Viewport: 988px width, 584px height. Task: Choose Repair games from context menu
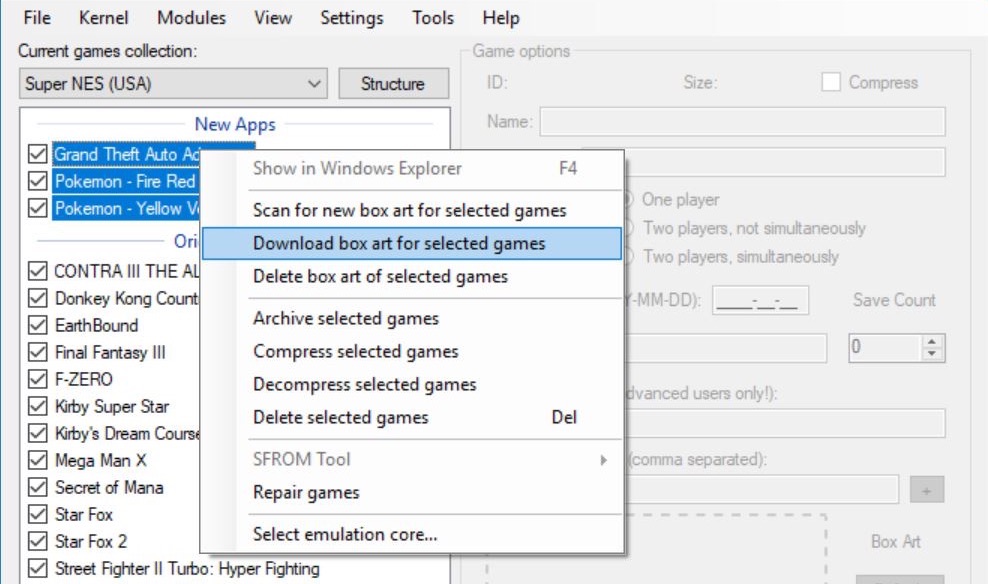412,493
